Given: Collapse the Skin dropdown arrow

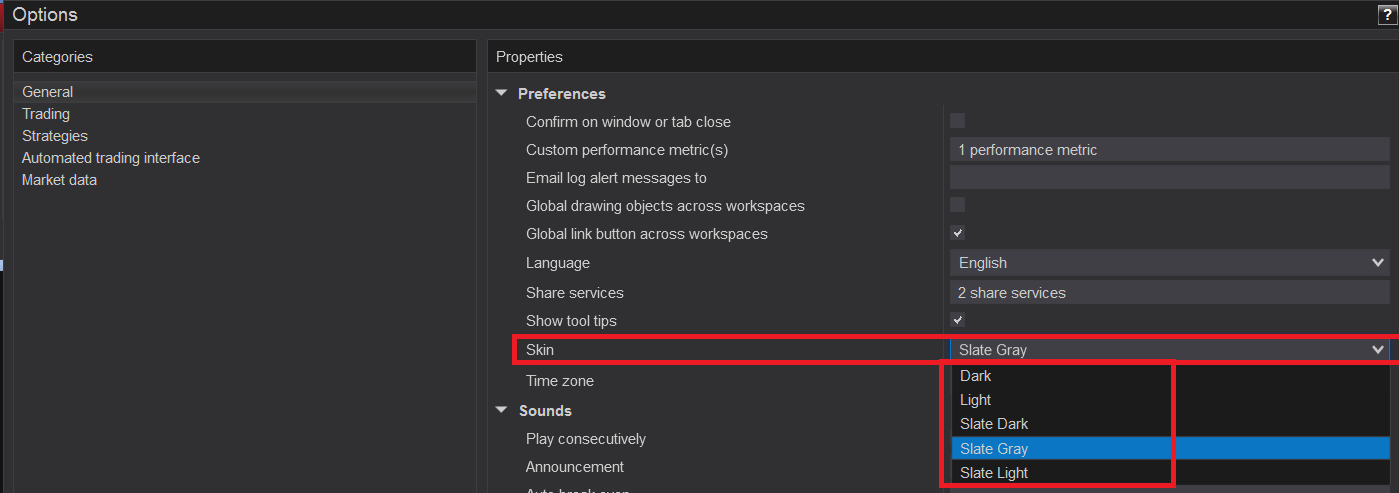Looking at the screenshot, I should coord(1377,349).
